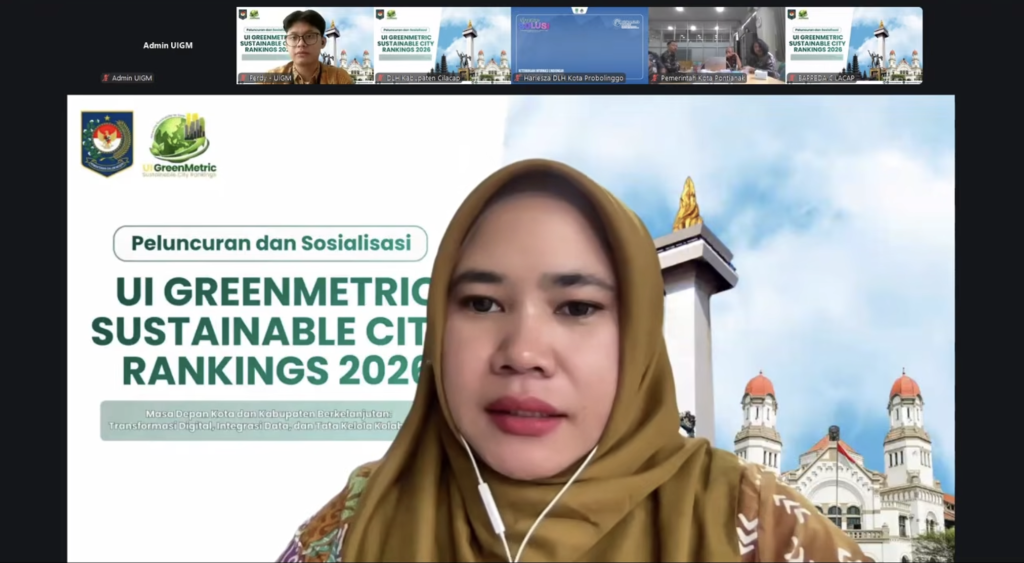1024x563 pixels.
Task: Click muted mic icon on Hariesza DLH Kota Probolinggo
Action: pos(518,78)
